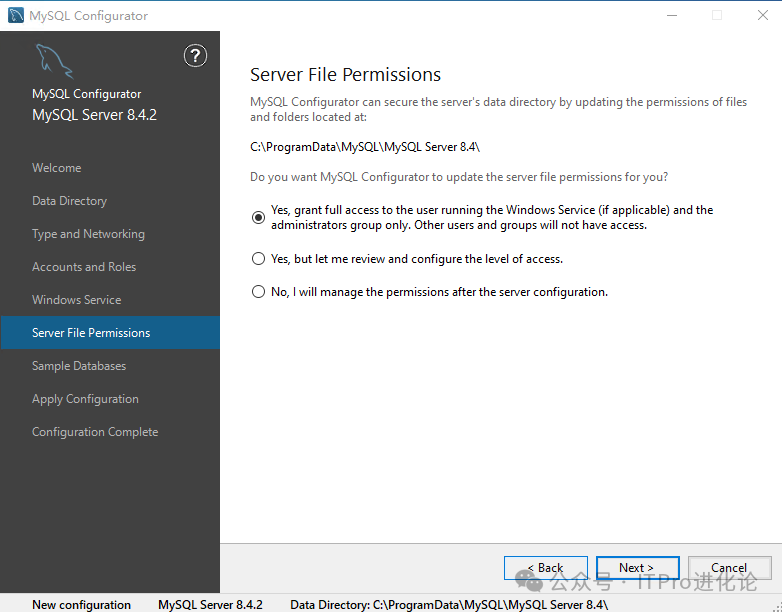Click Next to continue configuration
The width and height of the screenshot is (782, 612).
click(x=637, y=568)
